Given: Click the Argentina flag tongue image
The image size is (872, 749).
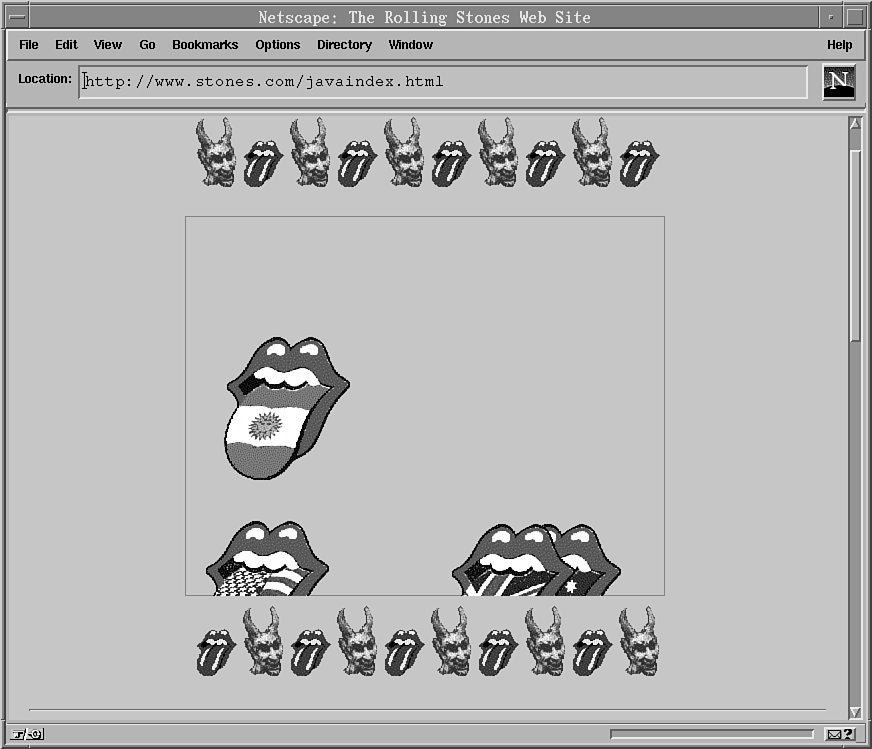Looking at the screenshot, I should pos(288,408).
